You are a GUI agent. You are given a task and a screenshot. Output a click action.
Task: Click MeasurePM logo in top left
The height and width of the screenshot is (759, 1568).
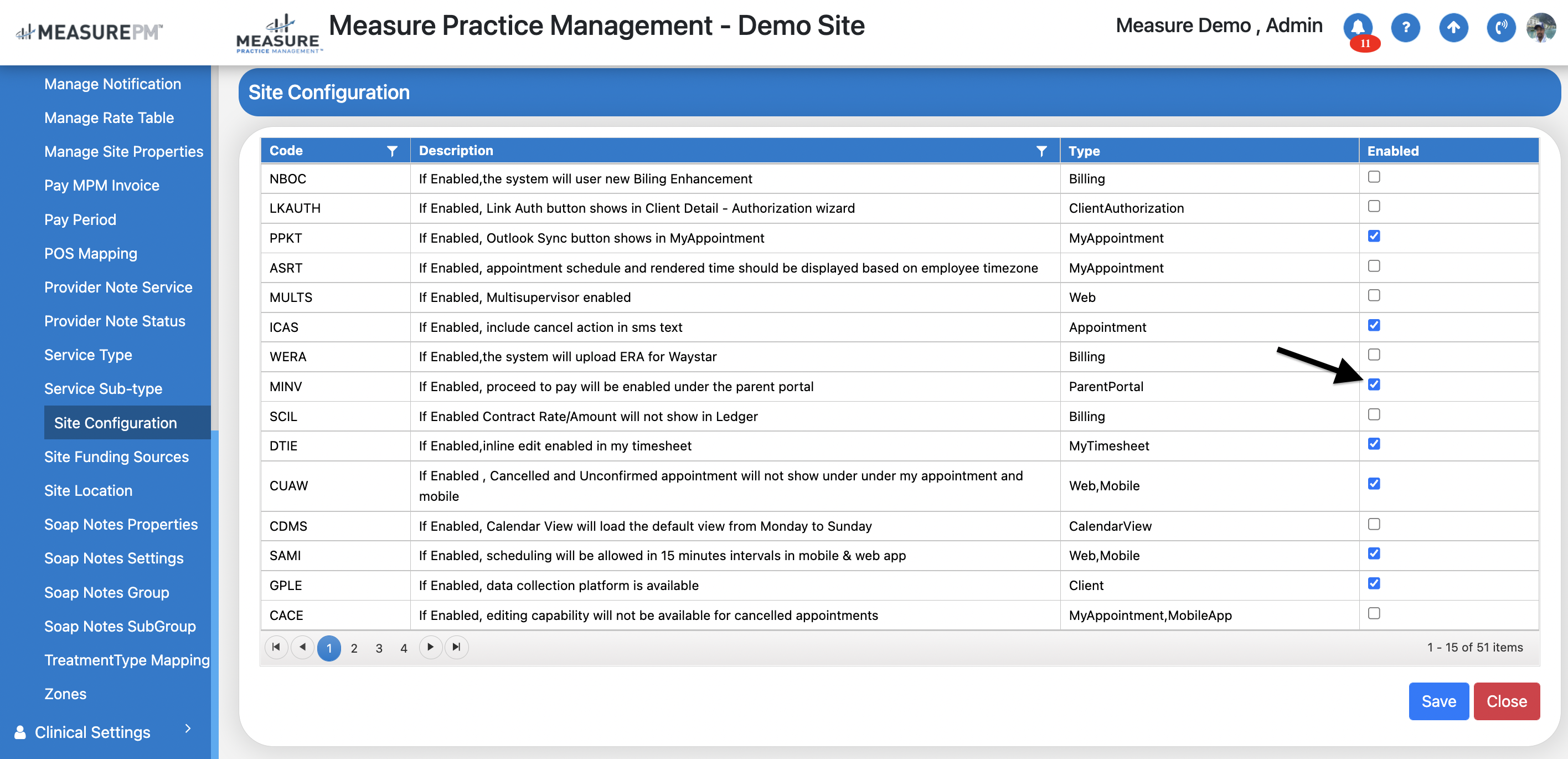(89, 32)
